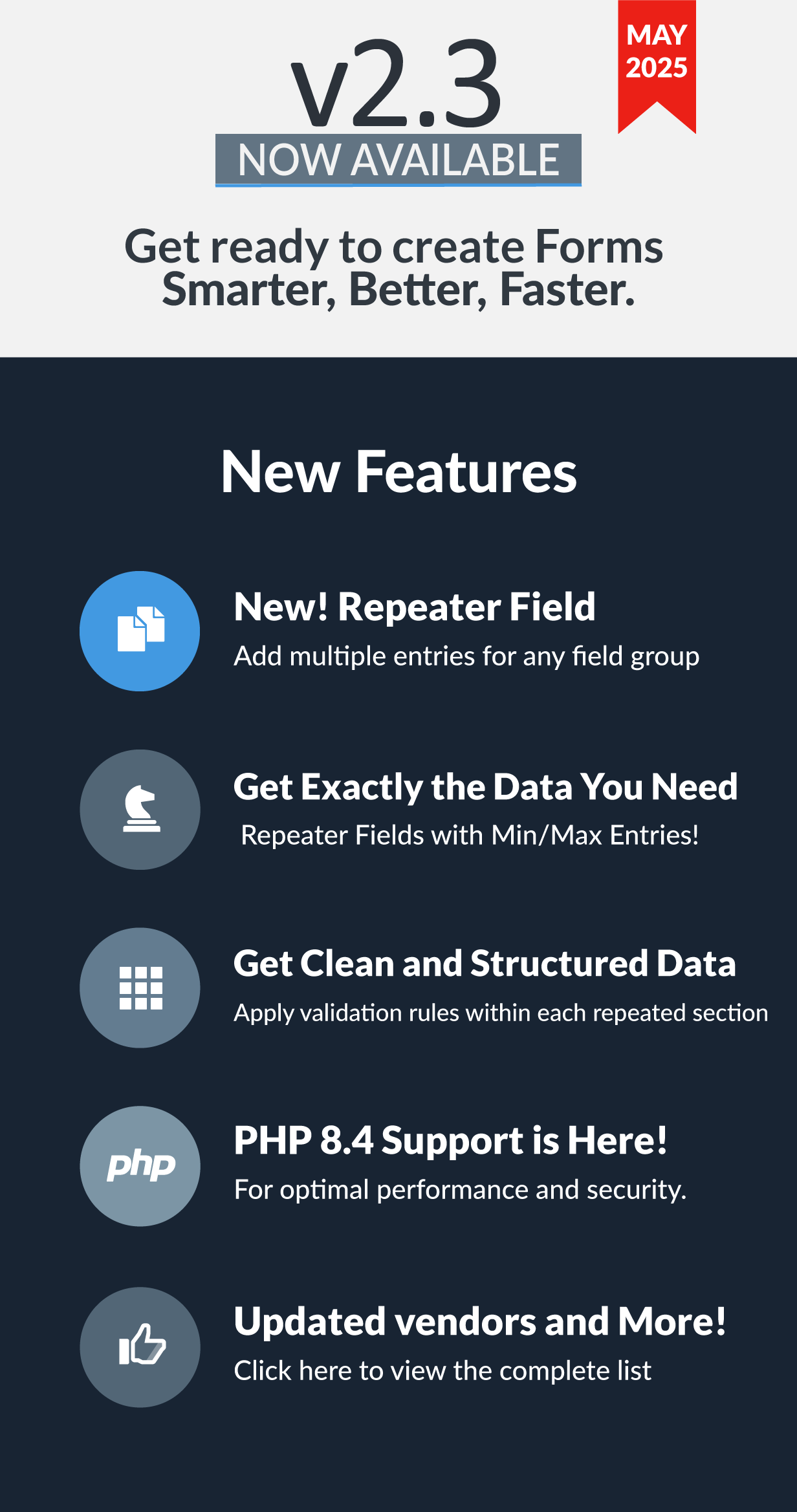Click the grid squares icon
The image size is (797, 1512).
[140, 988]
